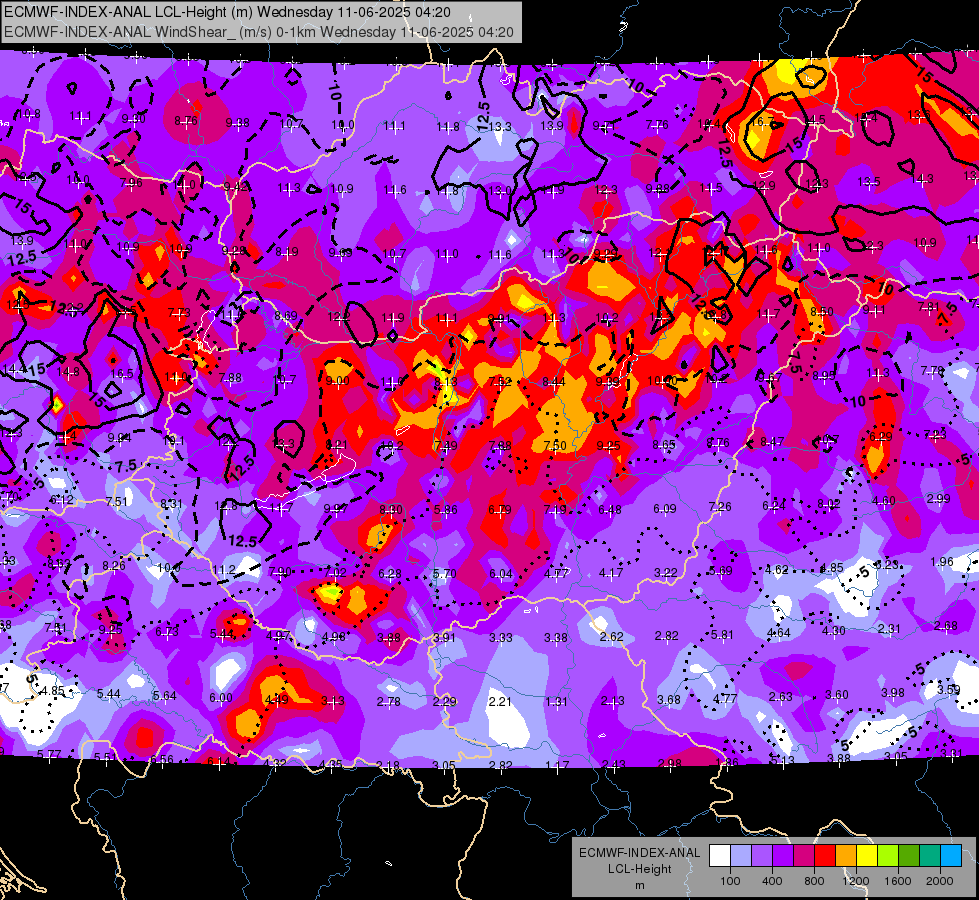Image resolution: width=979 pixels, height=900 pixels.
Task: Click the legend tick label 1600
Action: point(898,881)
